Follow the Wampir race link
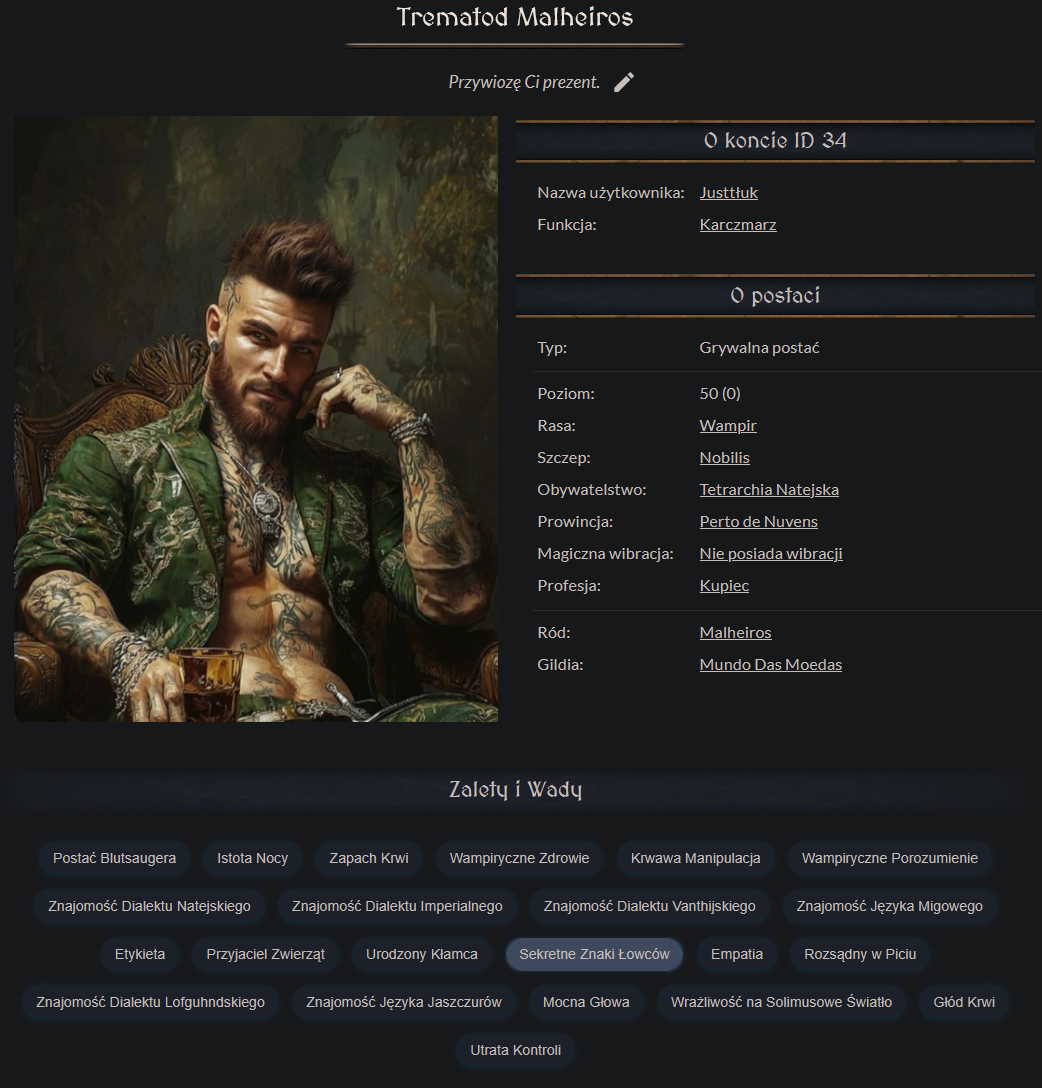 tap(728, 425)
